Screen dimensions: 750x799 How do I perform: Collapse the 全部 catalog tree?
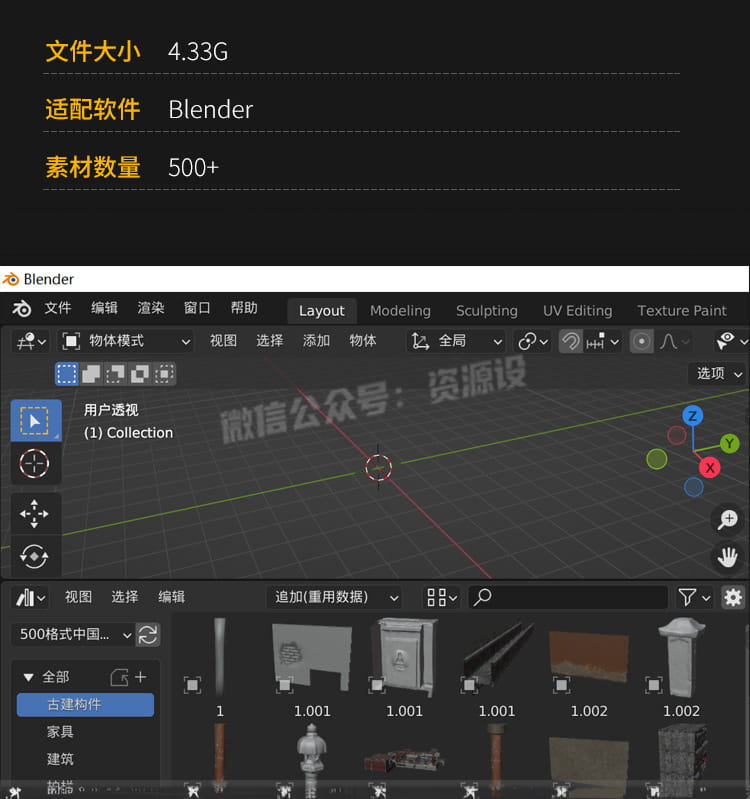29,677
